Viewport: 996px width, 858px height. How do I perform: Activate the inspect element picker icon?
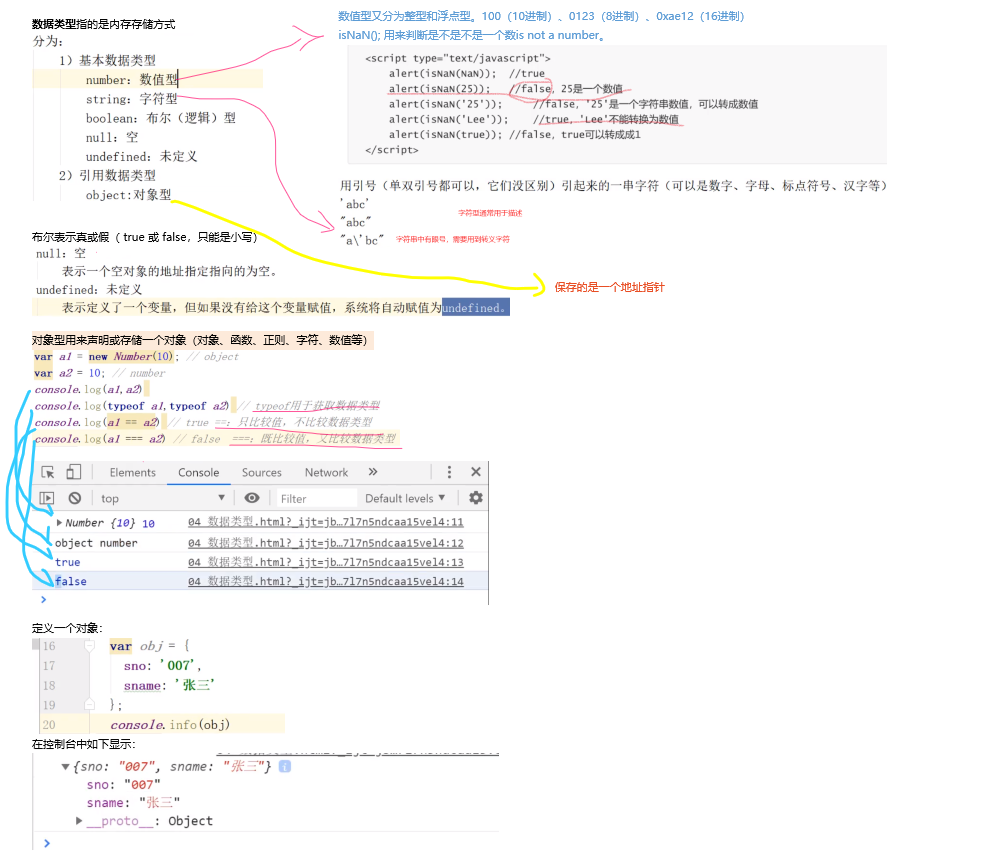coord(48,473)
